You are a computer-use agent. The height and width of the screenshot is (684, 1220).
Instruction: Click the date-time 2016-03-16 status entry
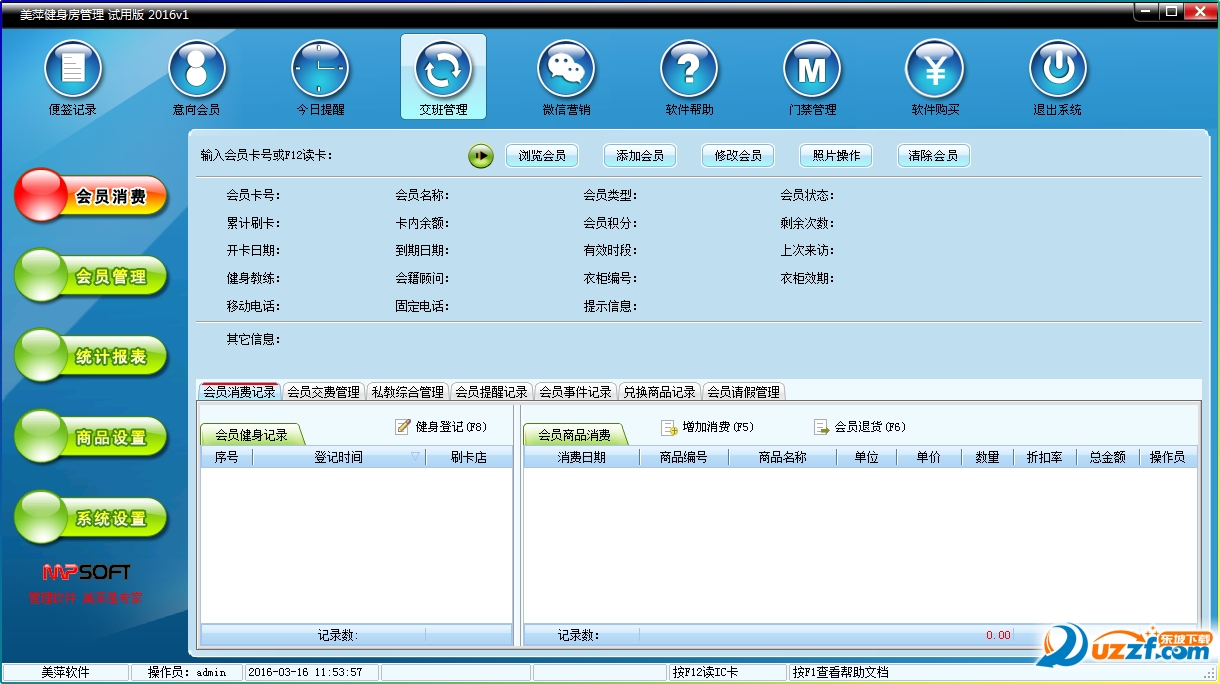311,673
